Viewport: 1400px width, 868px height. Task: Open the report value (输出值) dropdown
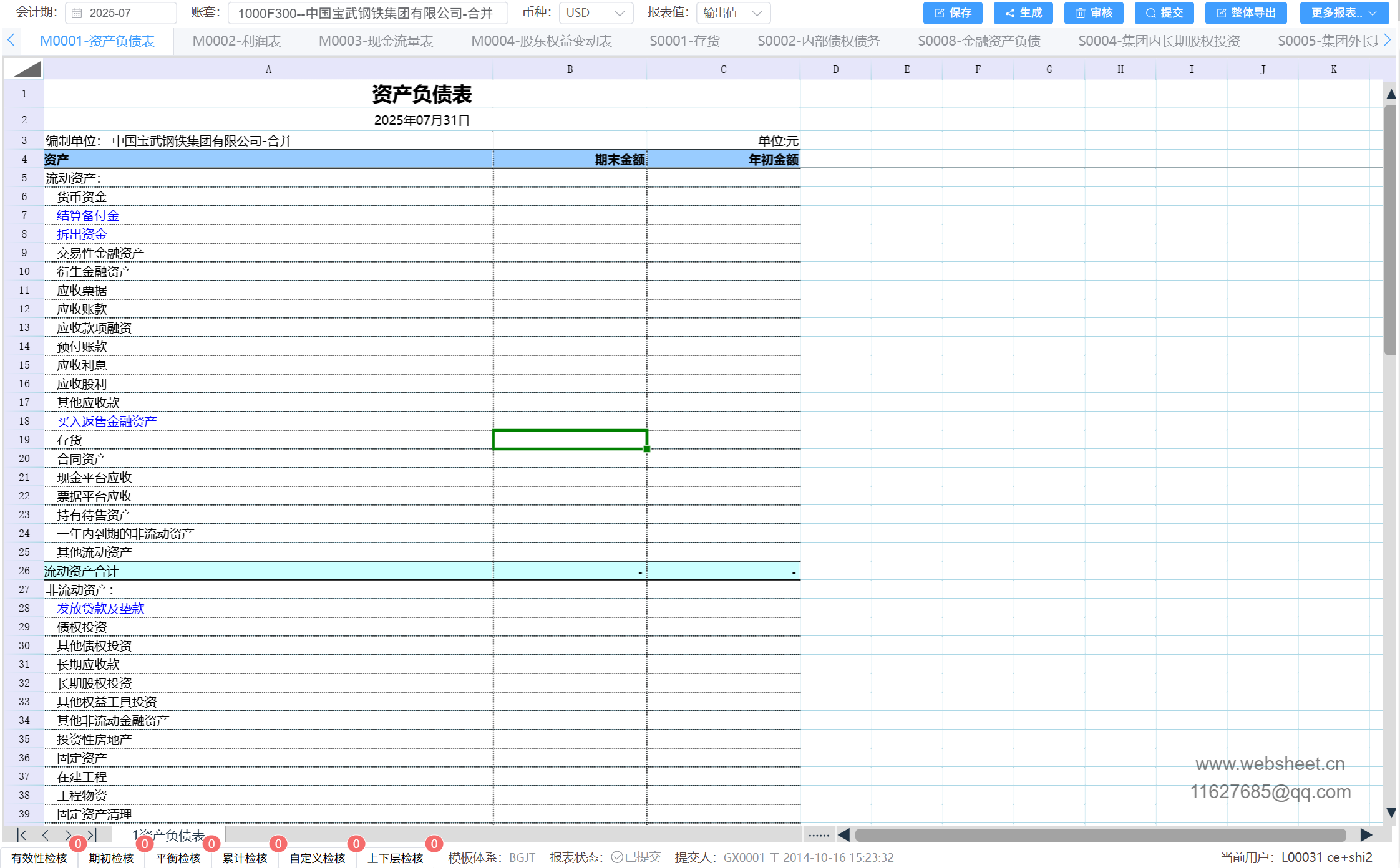(x=732, y=13)
